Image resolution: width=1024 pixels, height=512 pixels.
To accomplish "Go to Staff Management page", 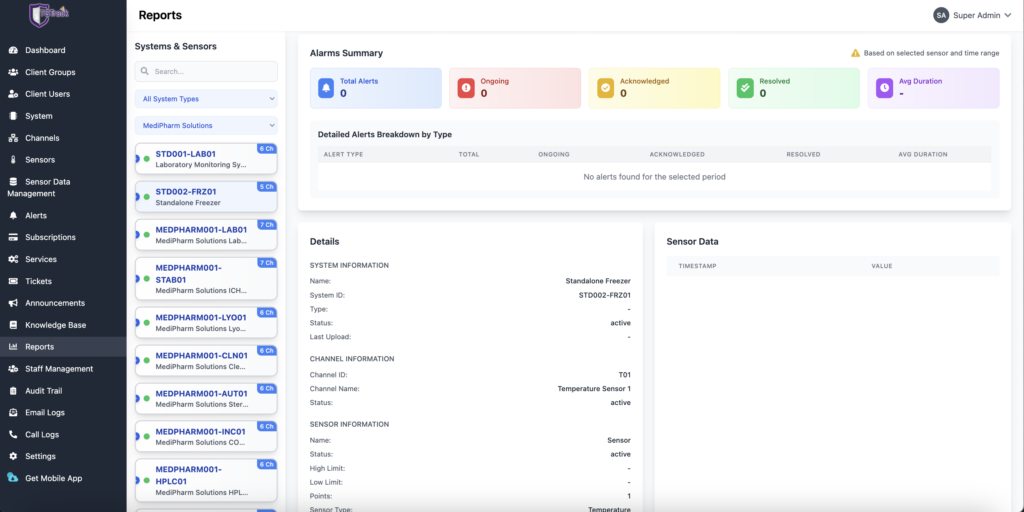I will (58, 369).
